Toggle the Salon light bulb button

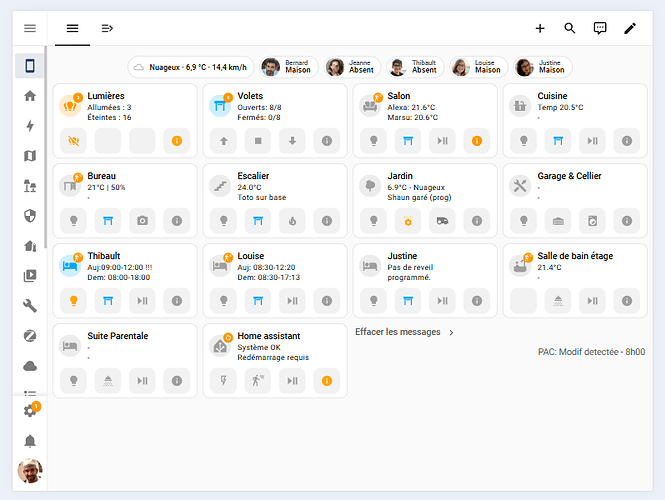pyautogui.click(x=373, y=140)
